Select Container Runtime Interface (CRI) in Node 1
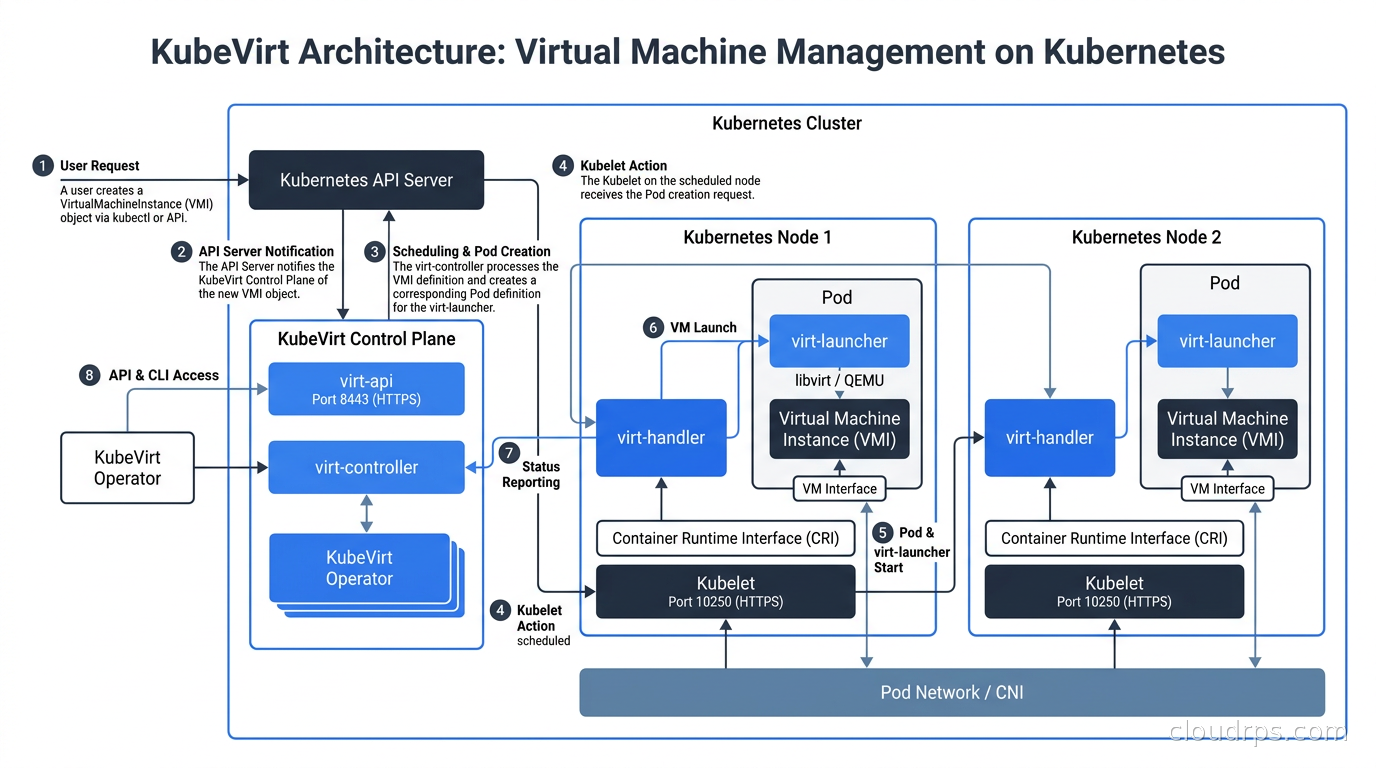Screen dimensions: 1376x768 point(726,538)
